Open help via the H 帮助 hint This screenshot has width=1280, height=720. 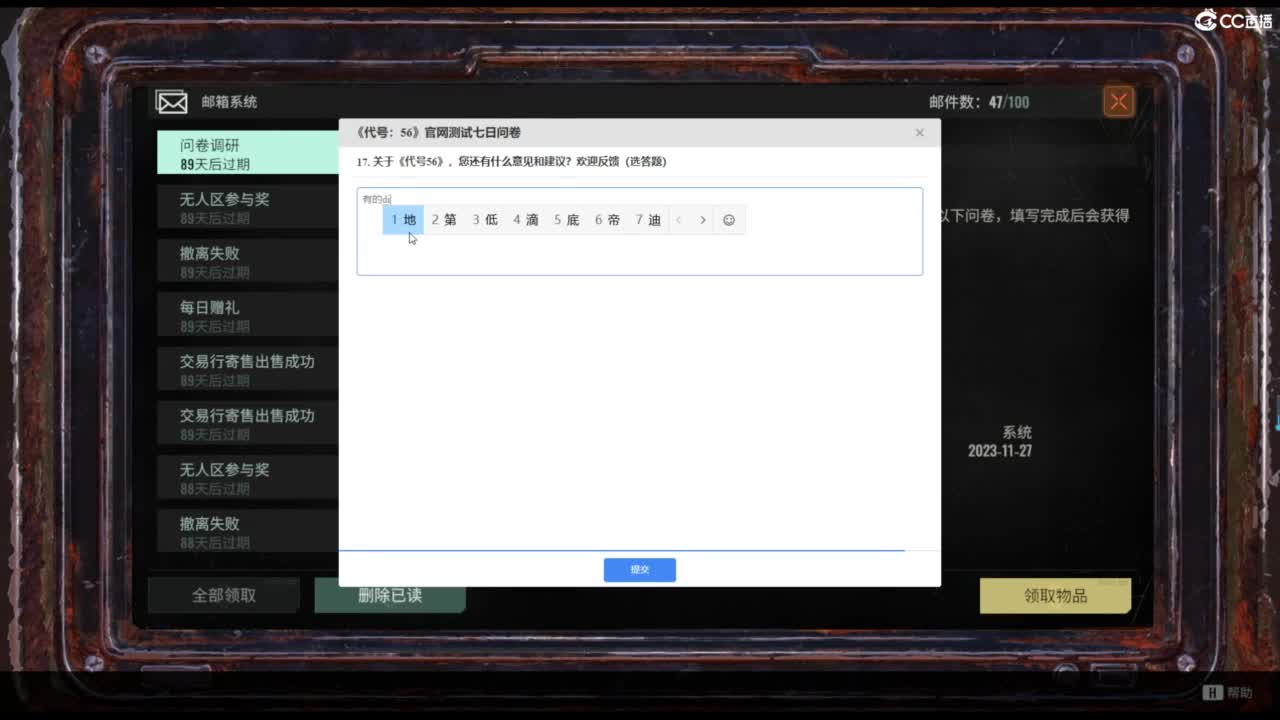pyautogui.click(x=1227, y=692)
